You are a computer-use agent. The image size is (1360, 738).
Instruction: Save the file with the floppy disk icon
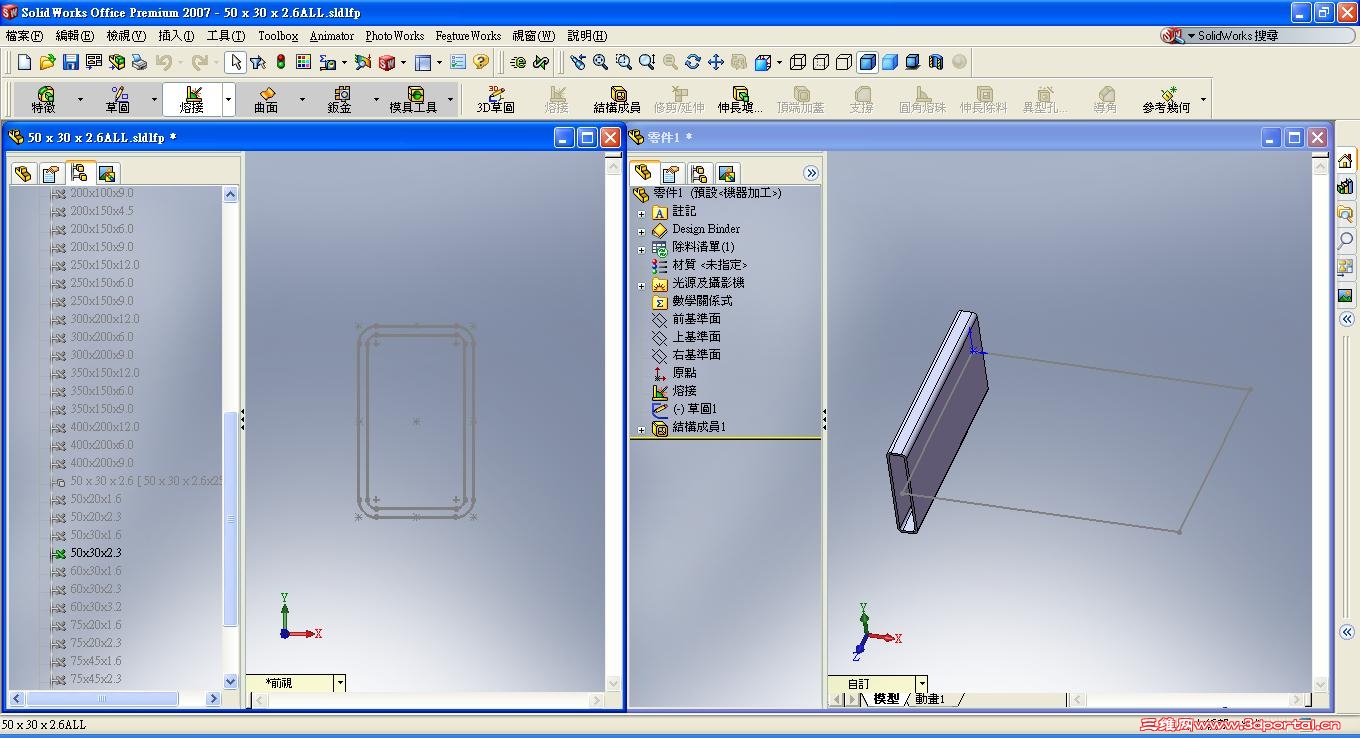tap(70, 62)
